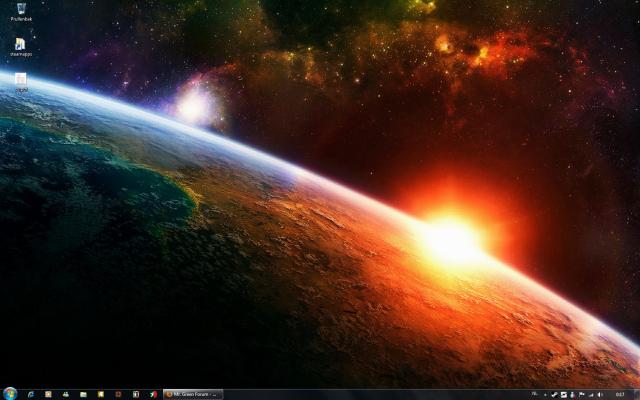
Task: Click the Show Desktop strip at taskbar end
Action: pyautogui.click(x=637, y=394)
